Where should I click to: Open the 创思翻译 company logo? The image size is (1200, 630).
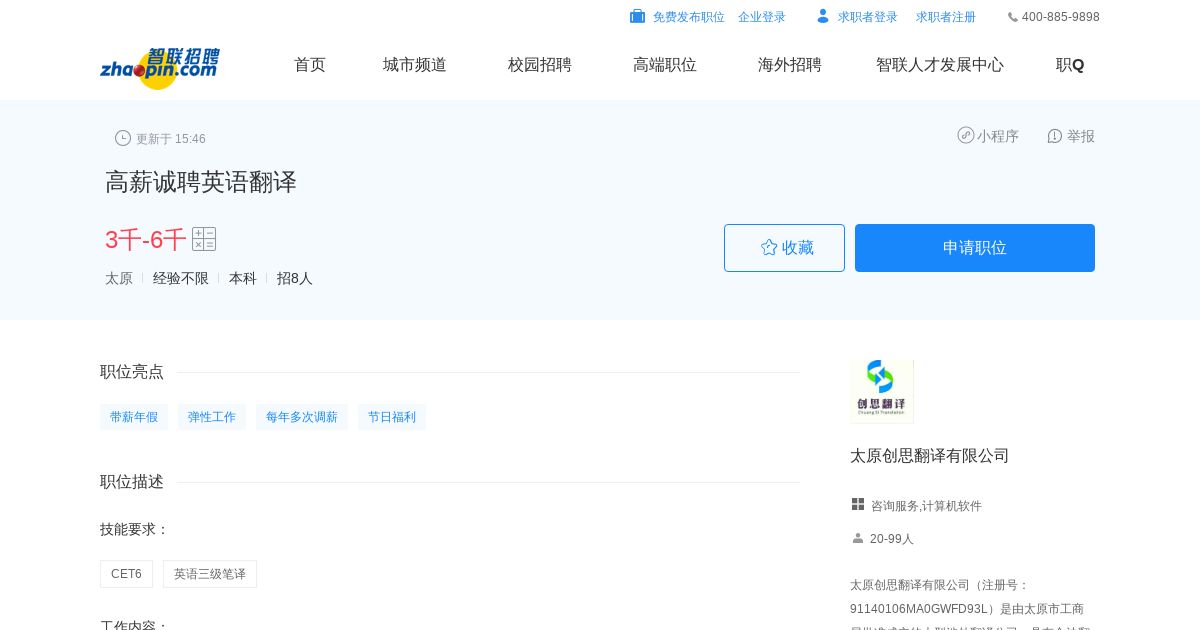tap(882, 391)
